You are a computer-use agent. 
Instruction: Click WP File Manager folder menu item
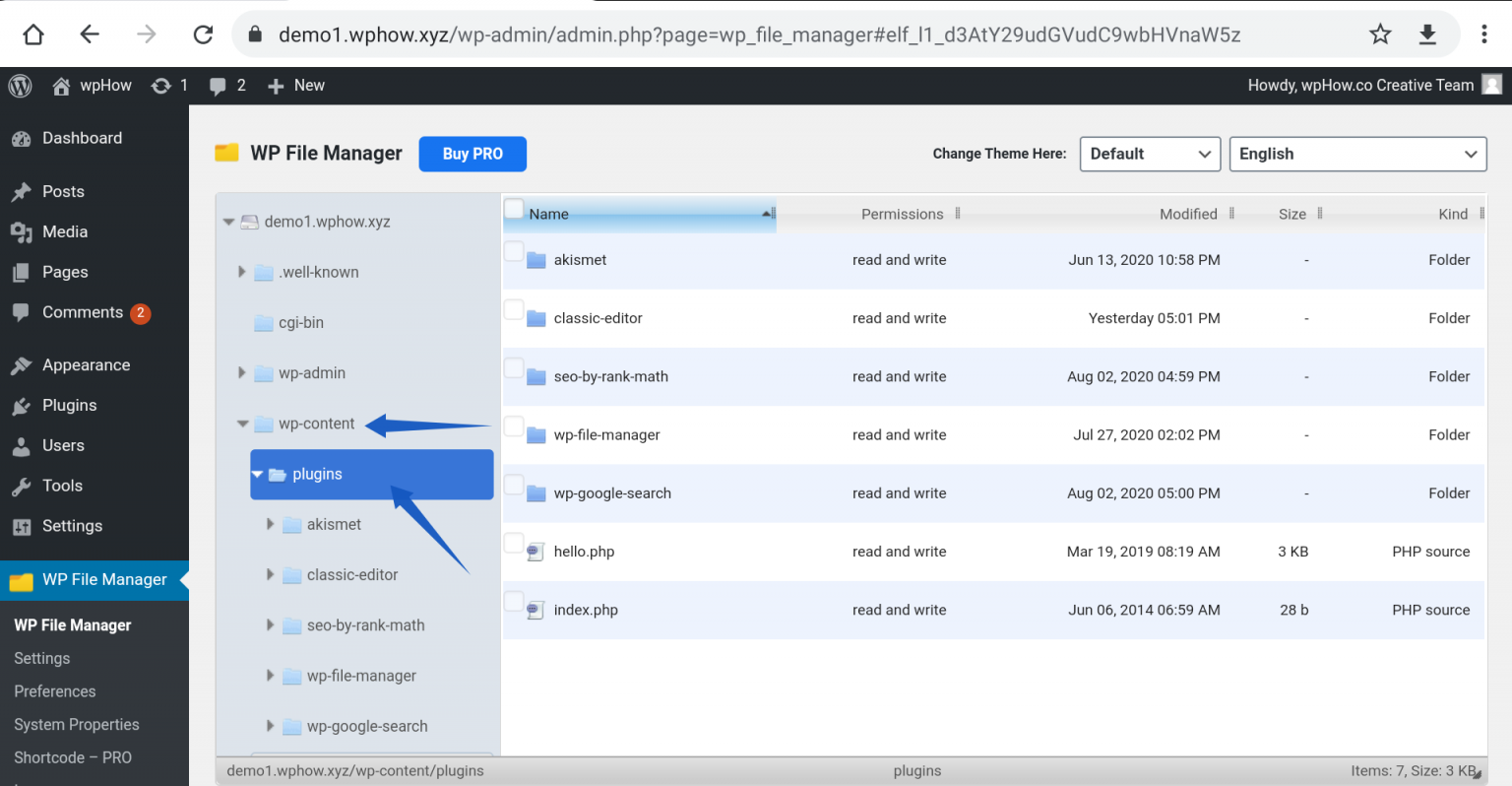(94, 580)
